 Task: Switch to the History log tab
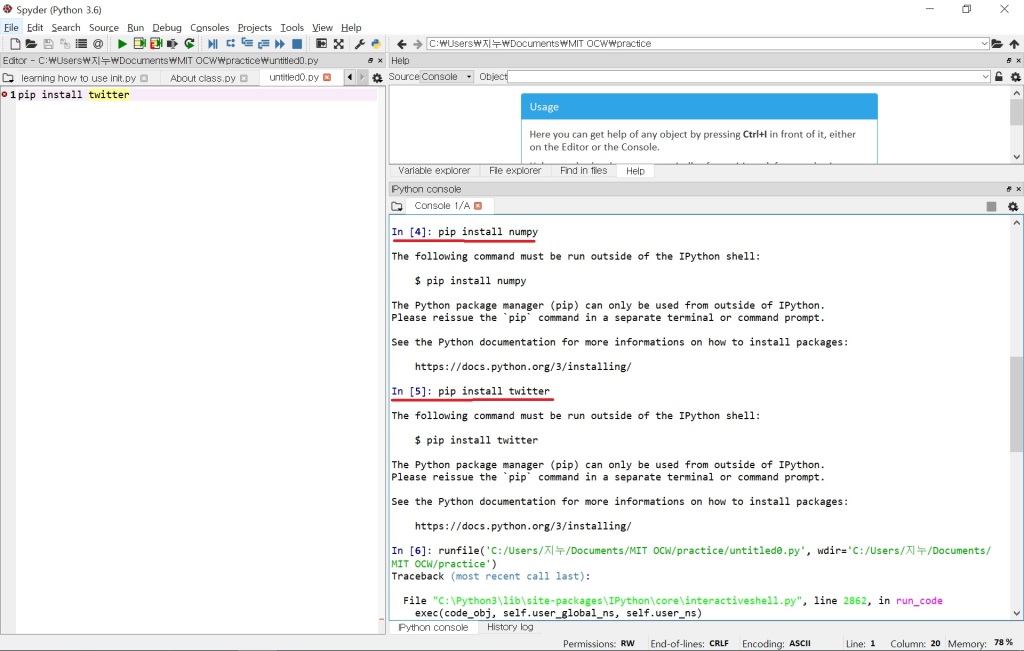[510, 627]
